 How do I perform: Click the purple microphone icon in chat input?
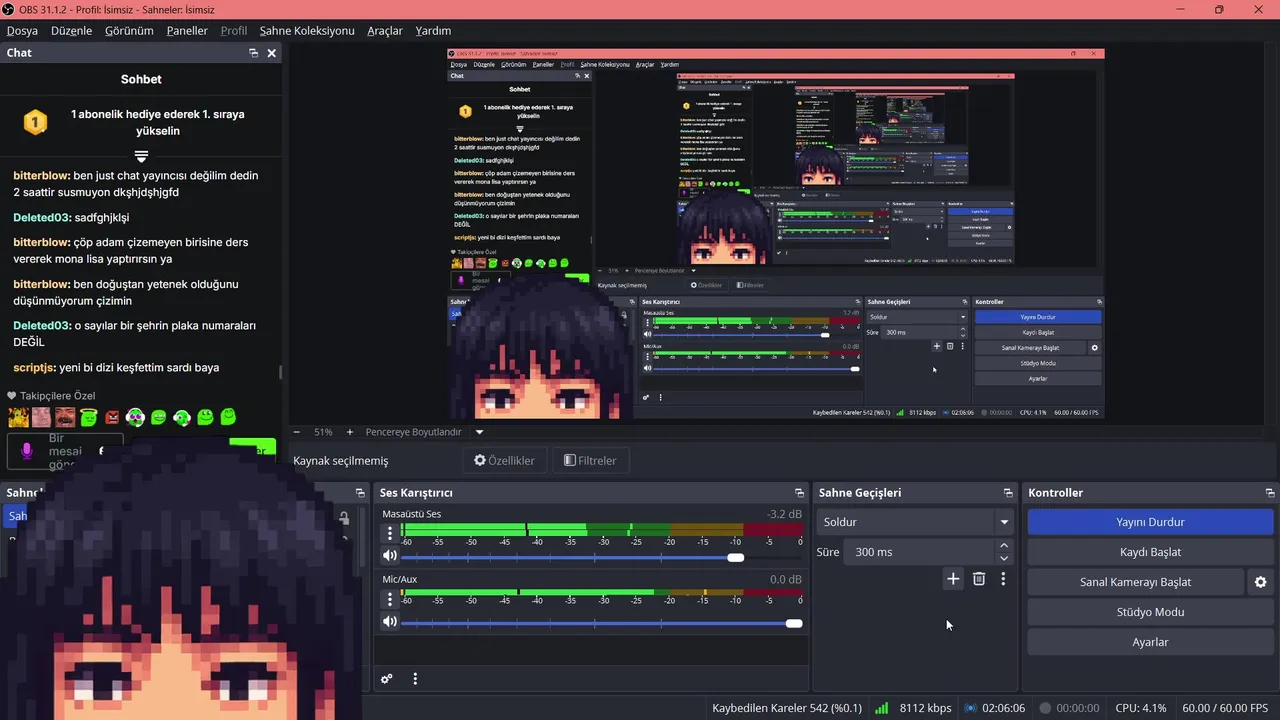(27, 451)
